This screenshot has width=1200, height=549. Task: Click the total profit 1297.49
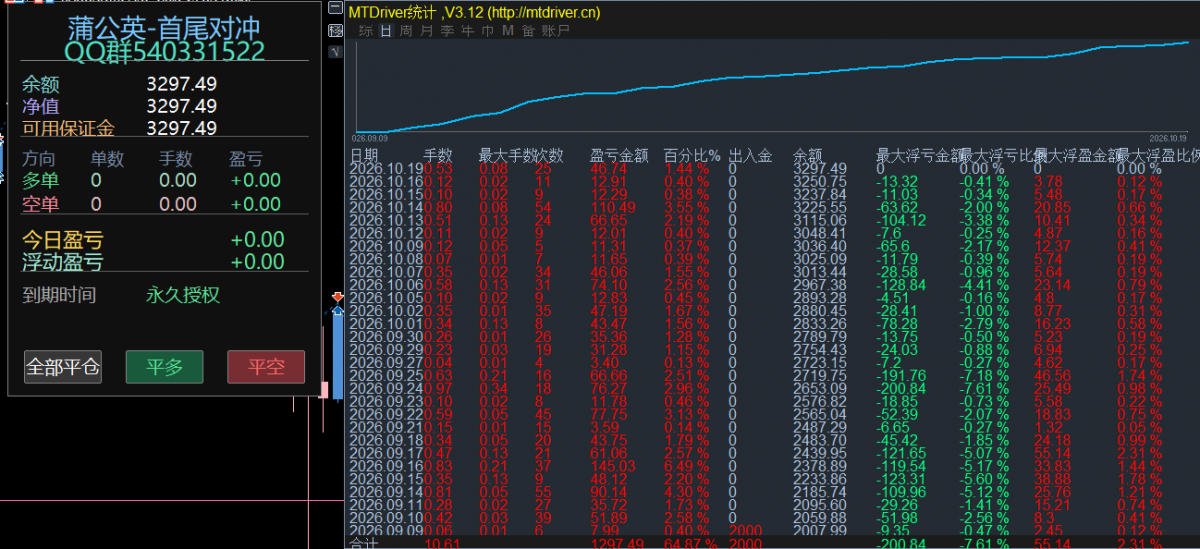619,543
